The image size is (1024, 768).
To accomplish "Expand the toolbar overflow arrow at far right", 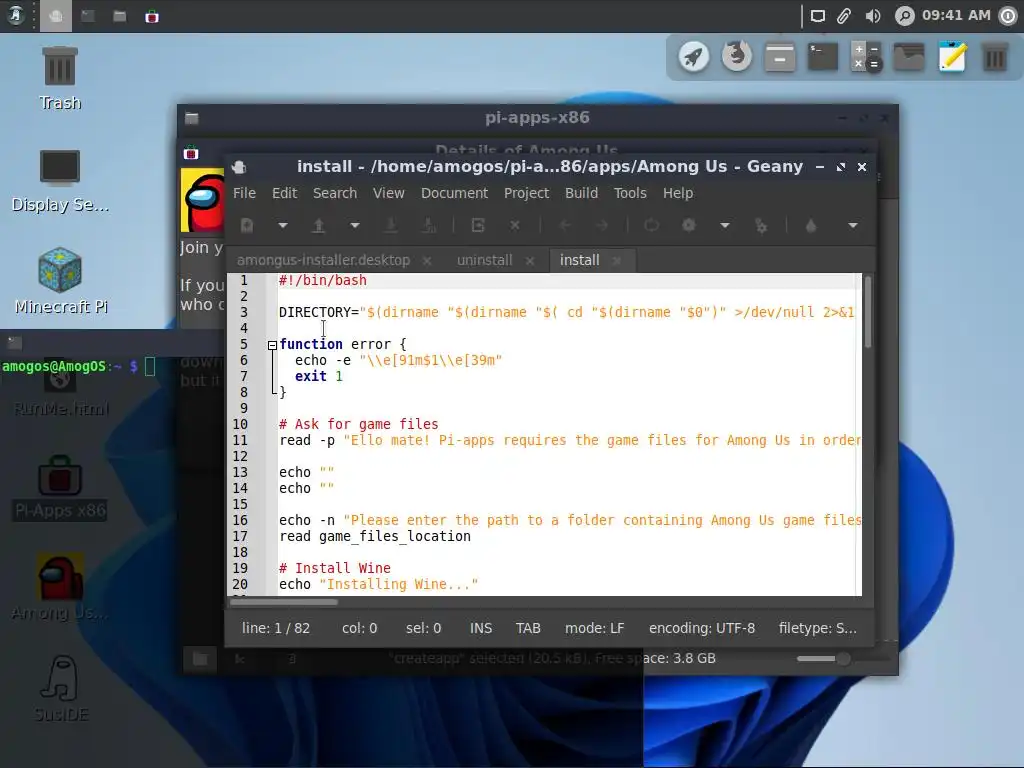I will [853, 225].
